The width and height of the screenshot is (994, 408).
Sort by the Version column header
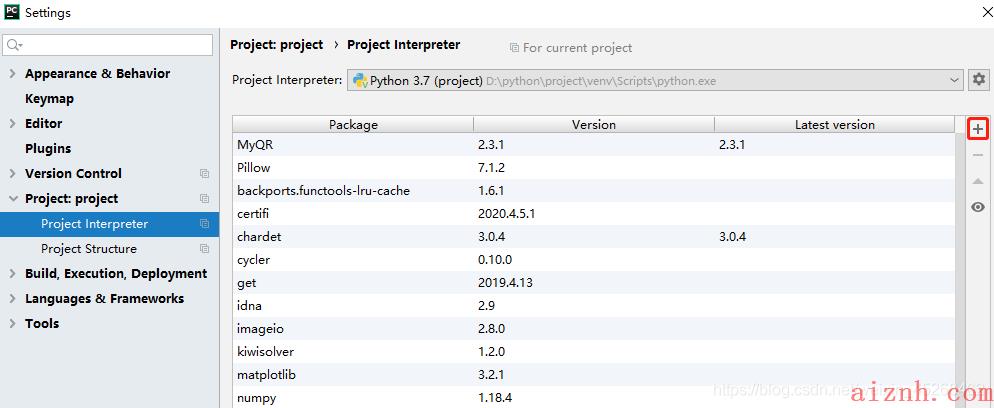coord(594,125)
